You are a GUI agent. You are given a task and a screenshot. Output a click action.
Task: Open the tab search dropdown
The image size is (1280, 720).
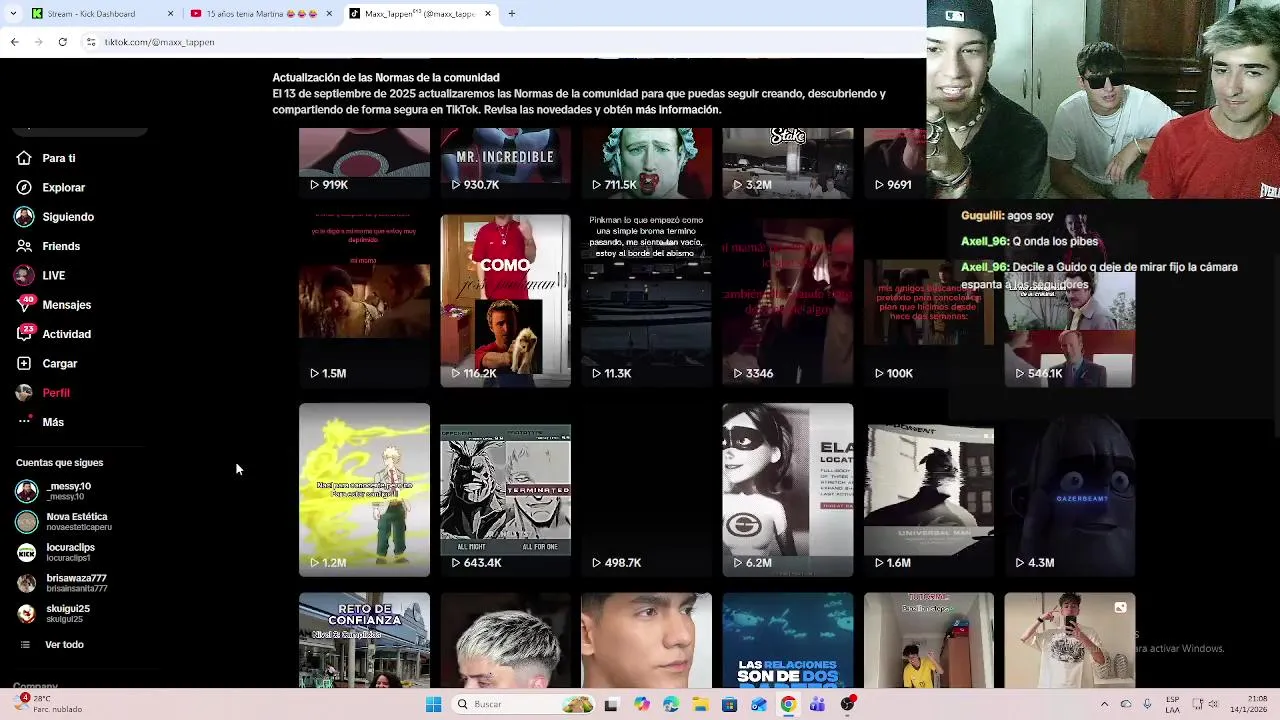(13, 14)
